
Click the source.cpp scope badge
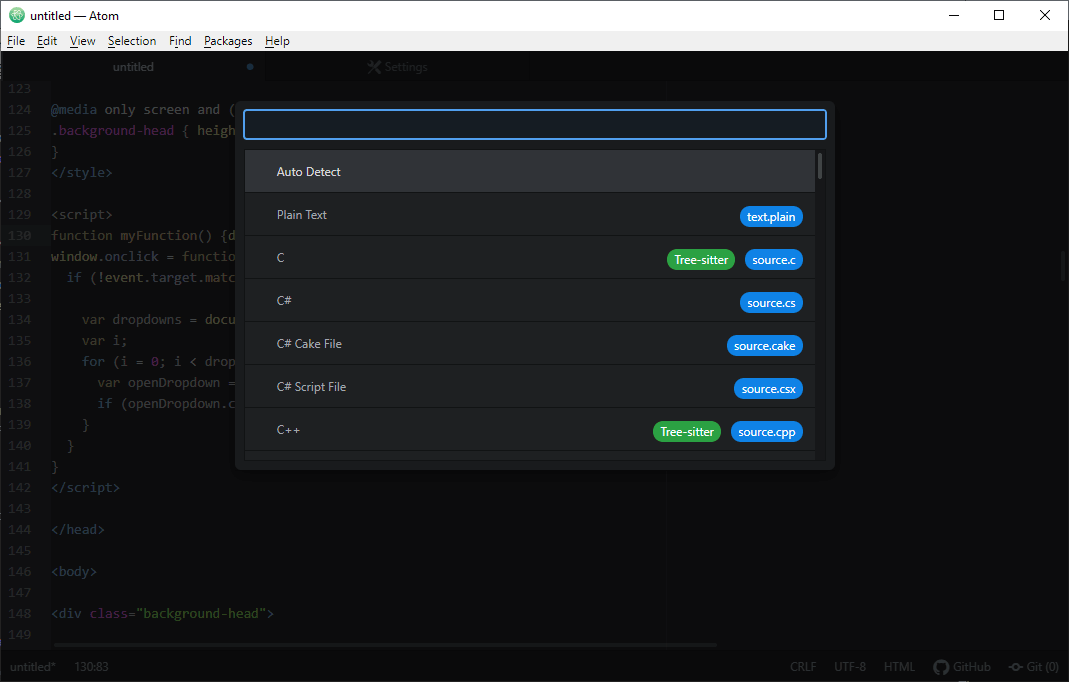[x=767, y=432]
